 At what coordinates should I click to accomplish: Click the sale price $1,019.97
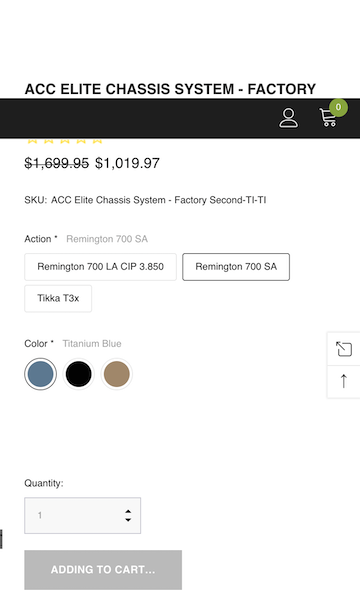(x=127, y=163)
